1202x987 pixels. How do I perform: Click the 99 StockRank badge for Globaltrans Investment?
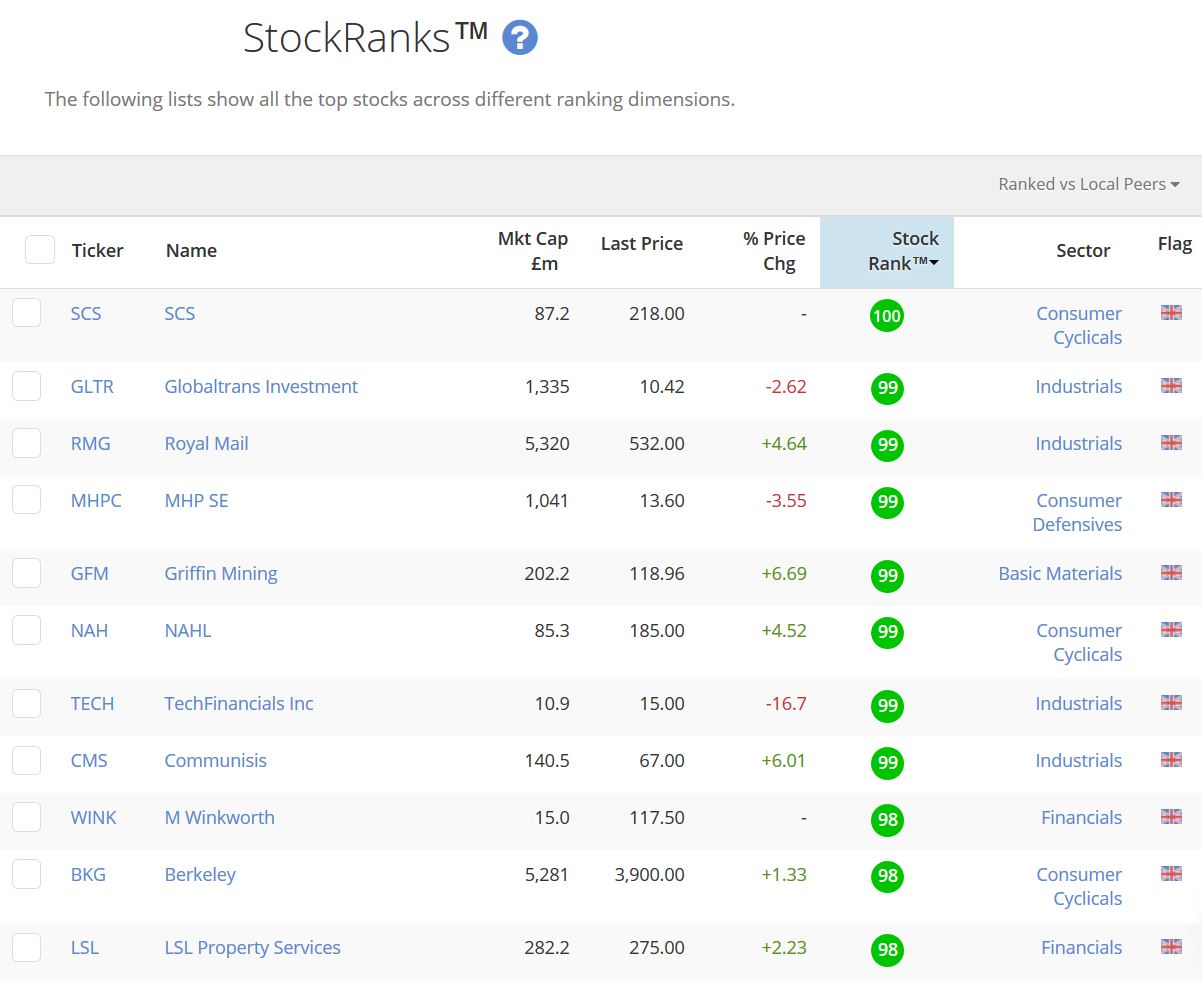pyautogui.click(x=887, y=389)
